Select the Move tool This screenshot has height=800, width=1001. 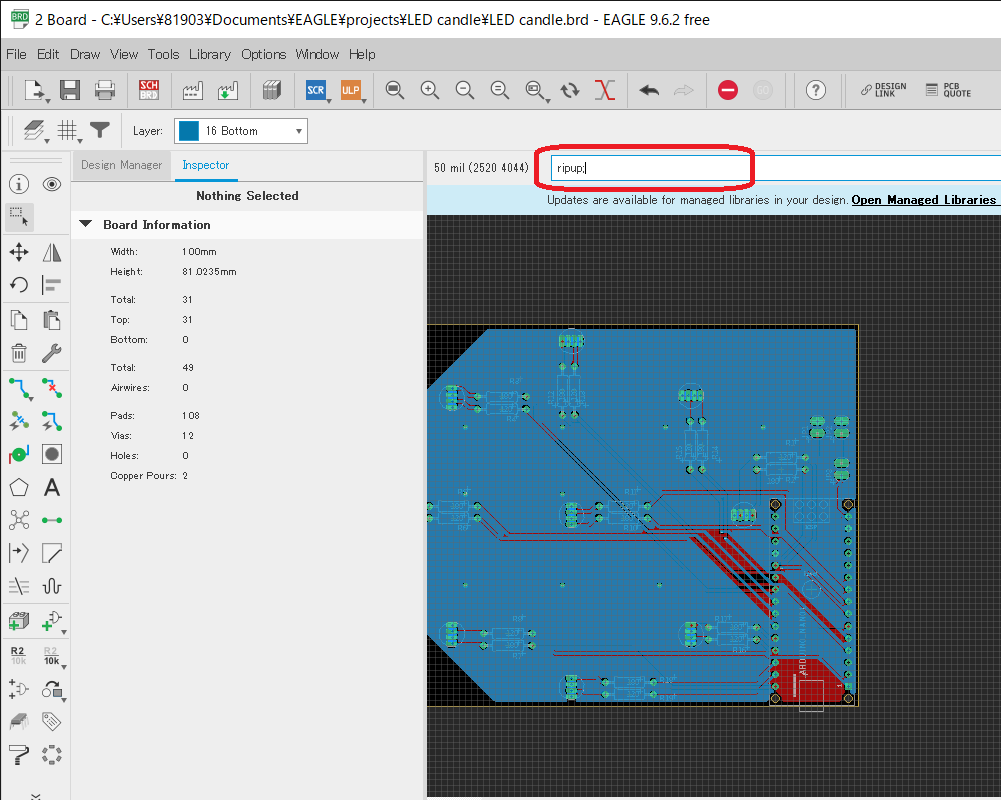(x=19, y=252)
